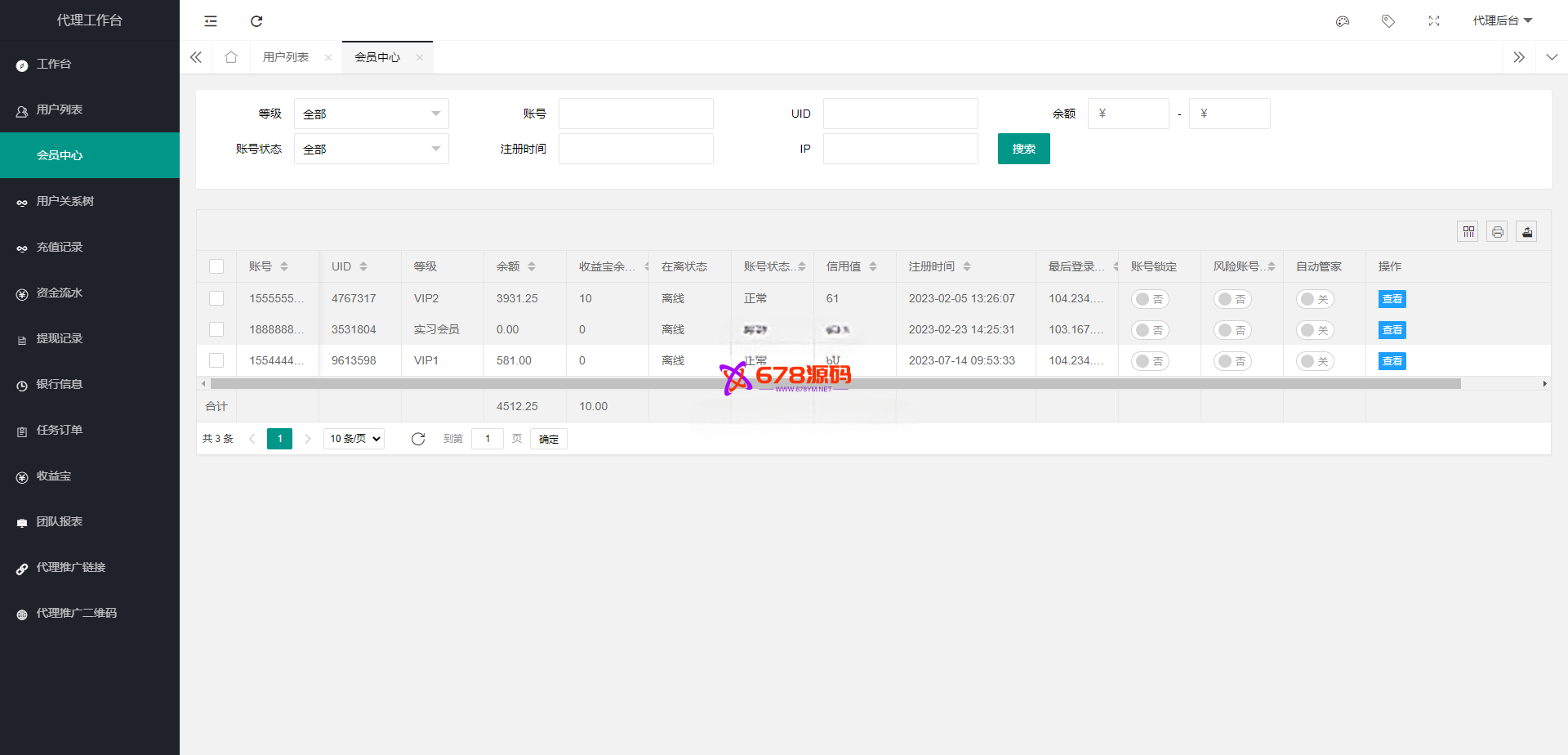Expand the tab options chevron at far right
The width and height of the screenshot is (1568, 755).
pyautogui.click(x=1552, y=57)
